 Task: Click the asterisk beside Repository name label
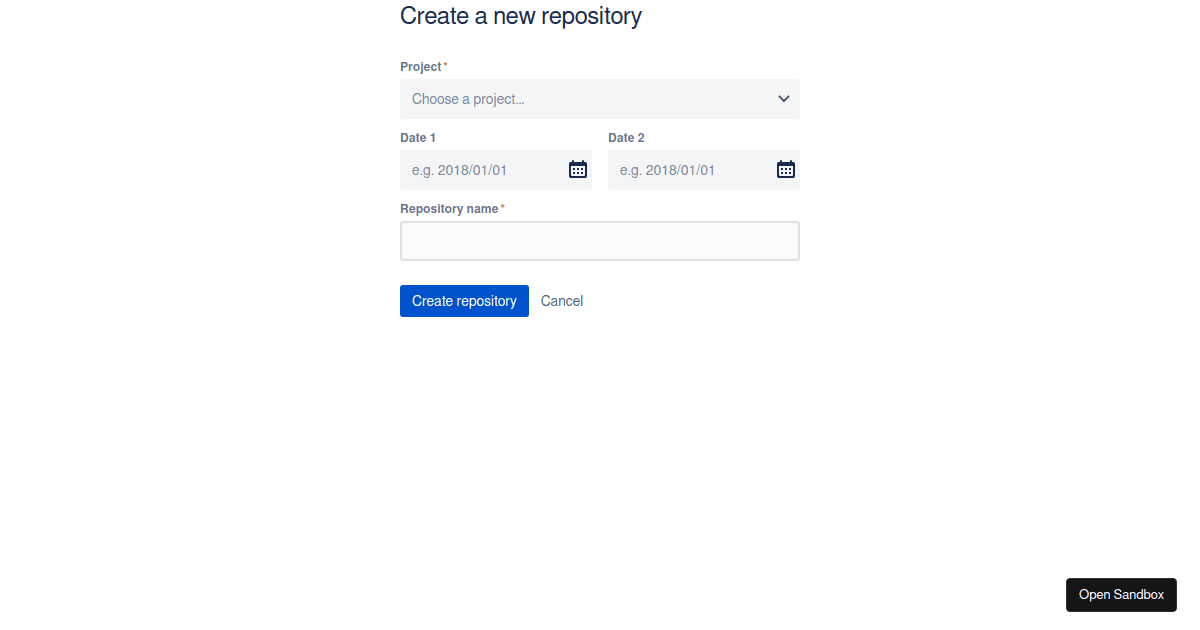click(x=502, y=205)
